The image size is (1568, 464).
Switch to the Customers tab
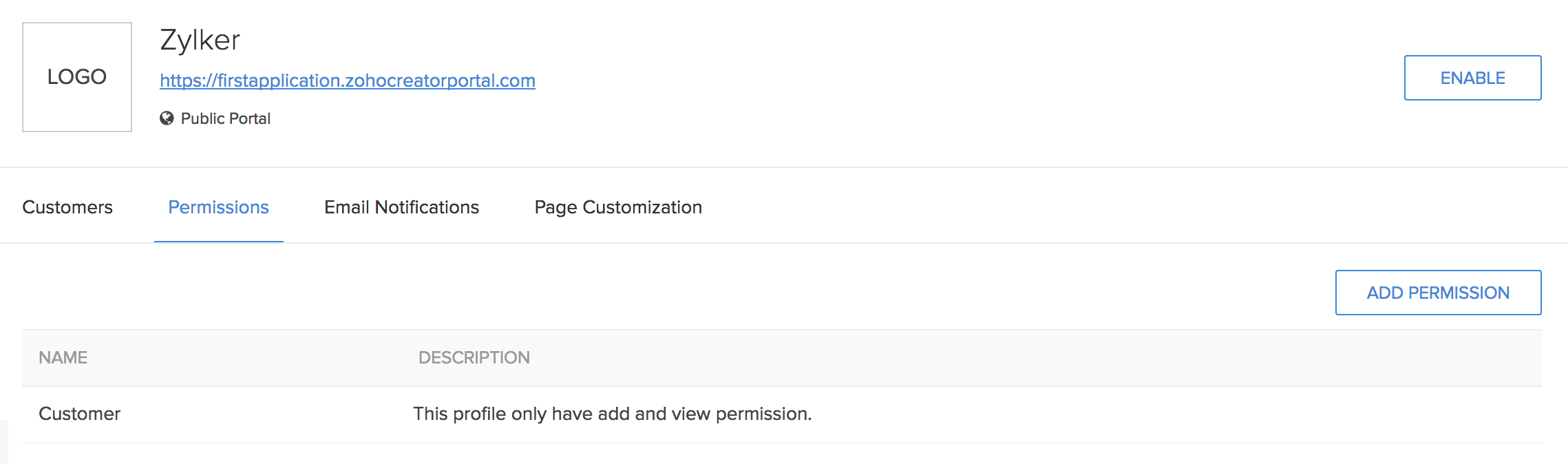(67, 207)
